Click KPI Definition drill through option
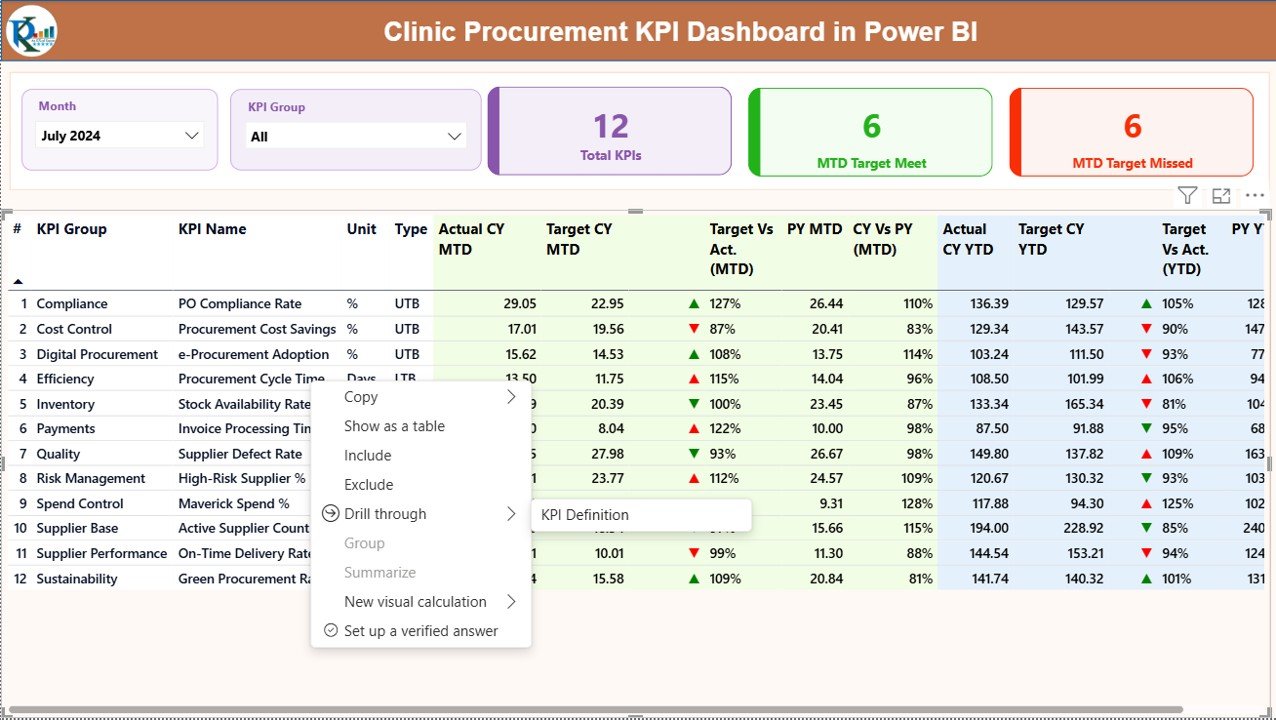Screen dimensions: 1276x720 click(585, 515)
